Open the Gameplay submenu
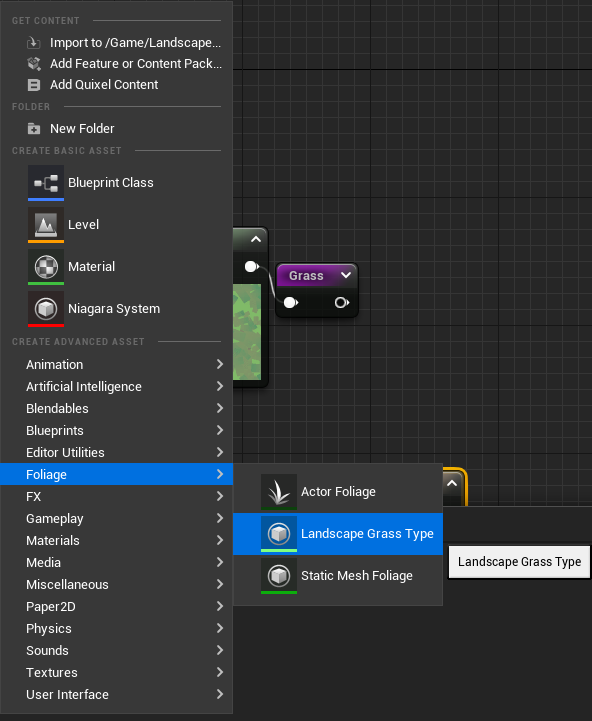This screenshot has height=721, width=592. 116,519
